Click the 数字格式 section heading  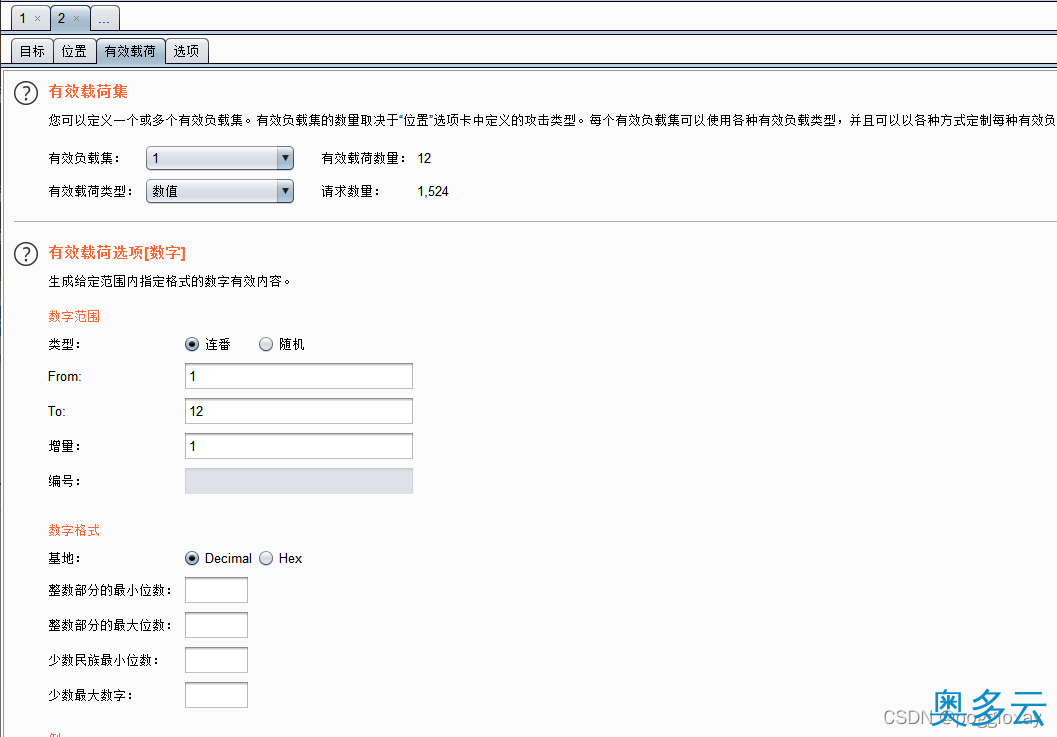coord(74,531)
